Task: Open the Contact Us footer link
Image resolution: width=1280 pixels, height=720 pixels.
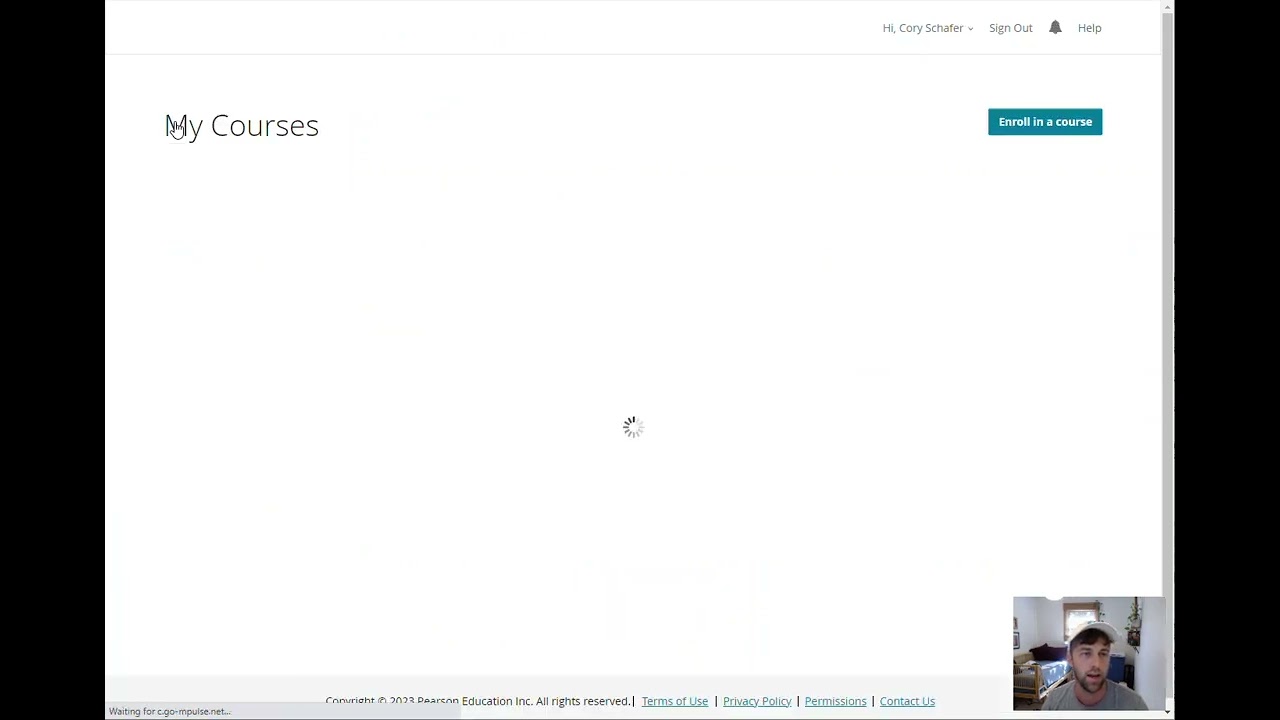Action: [907, 701]
